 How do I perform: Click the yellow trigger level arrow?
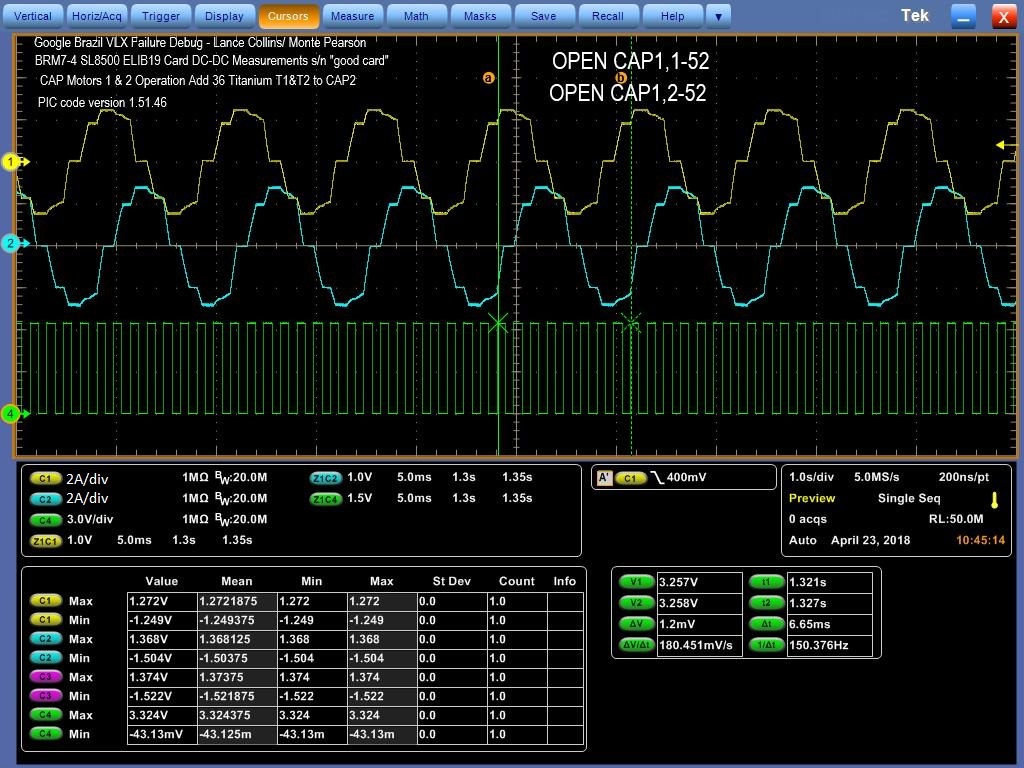pos(1000,146)
